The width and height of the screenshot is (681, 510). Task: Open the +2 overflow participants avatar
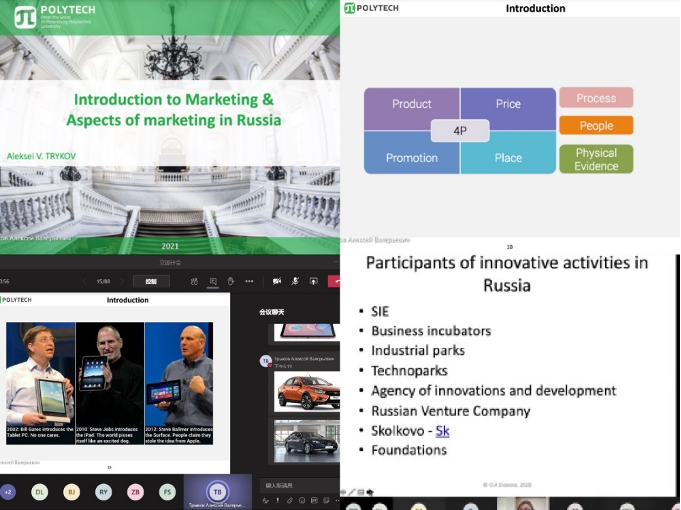coord(8,492)
